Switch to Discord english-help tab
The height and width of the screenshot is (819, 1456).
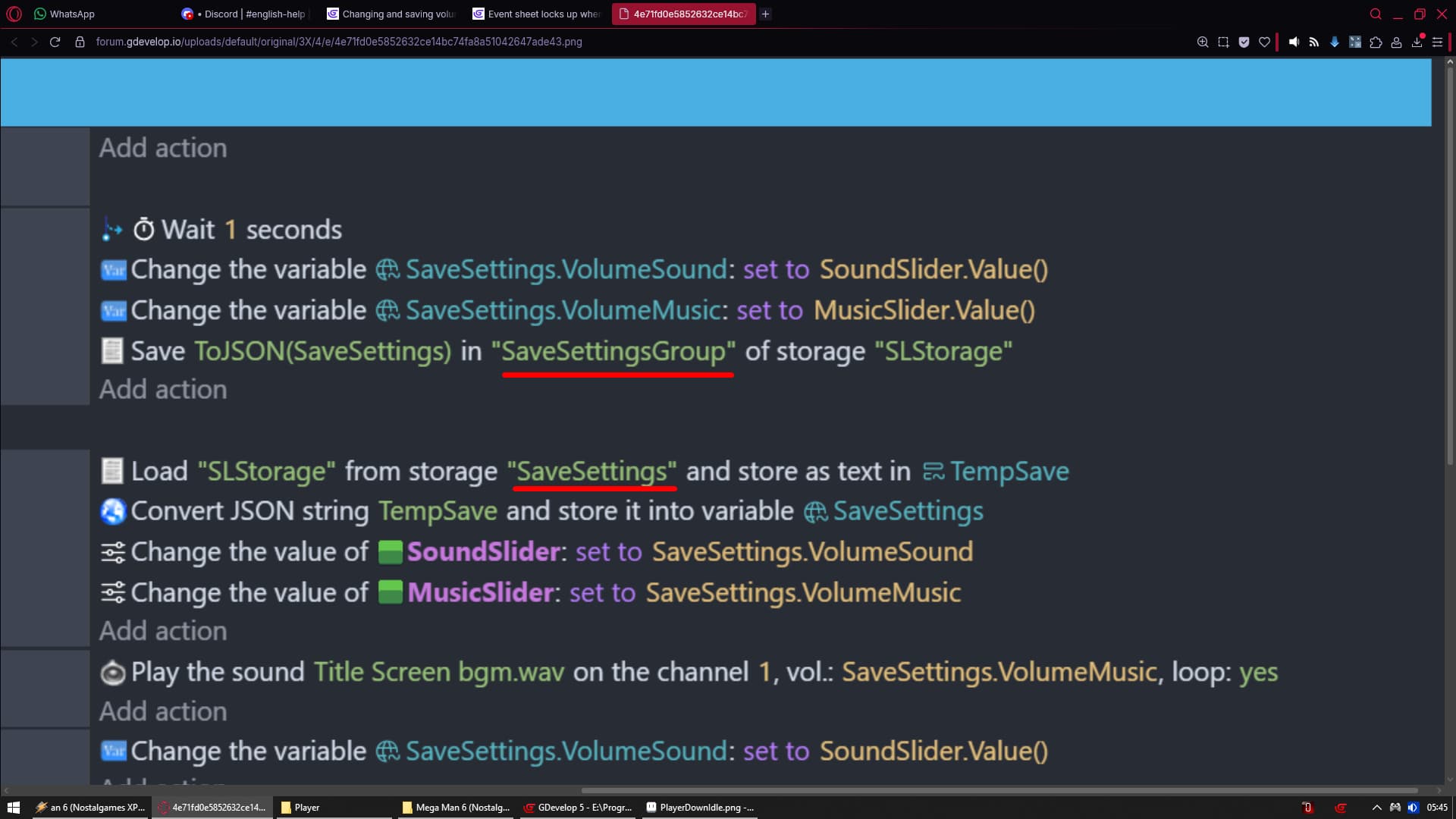point(254,14)
